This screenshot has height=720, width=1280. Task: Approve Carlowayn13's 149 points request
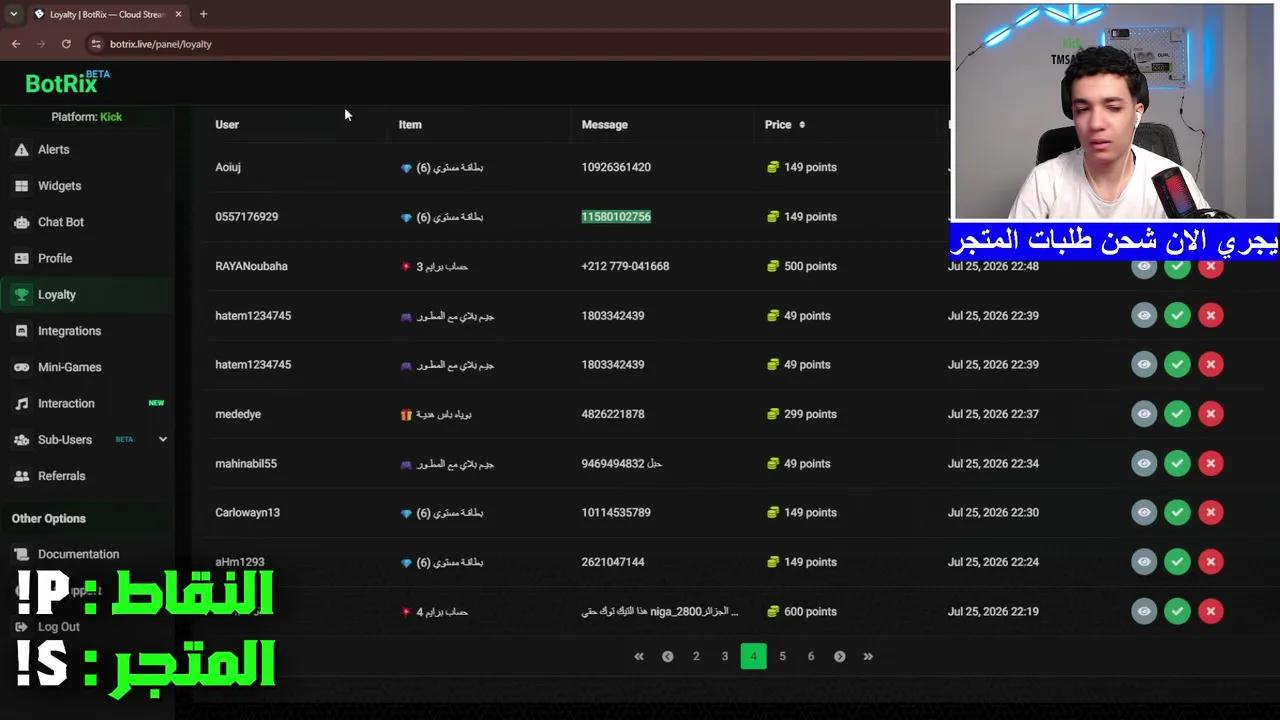tap(1177, 512)
